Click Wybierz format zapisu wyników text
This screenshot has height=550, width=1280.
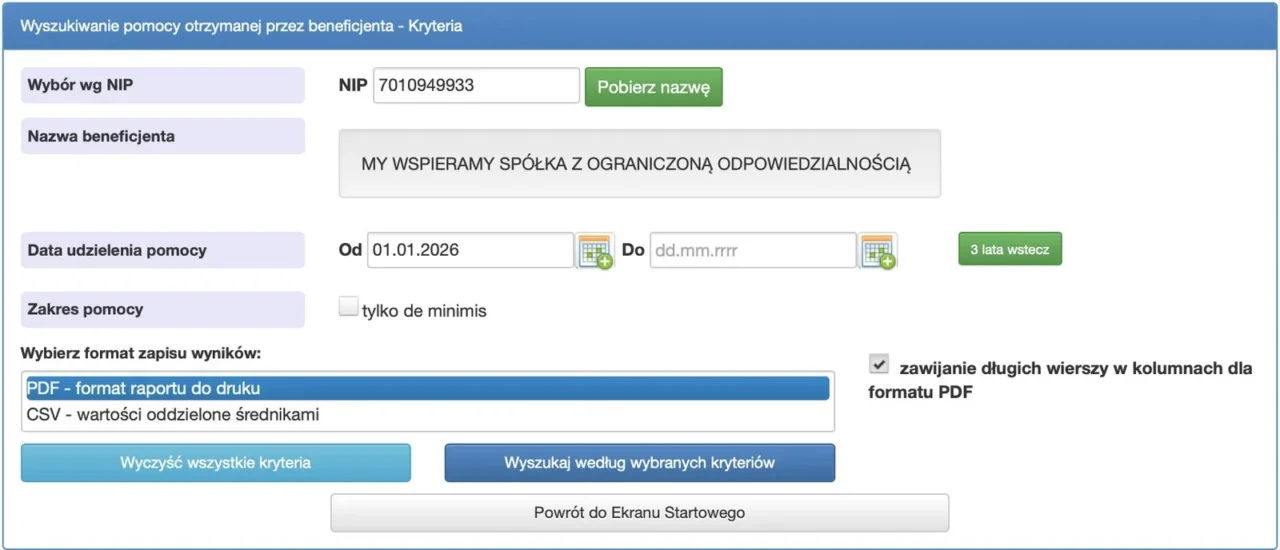[140, 353]
